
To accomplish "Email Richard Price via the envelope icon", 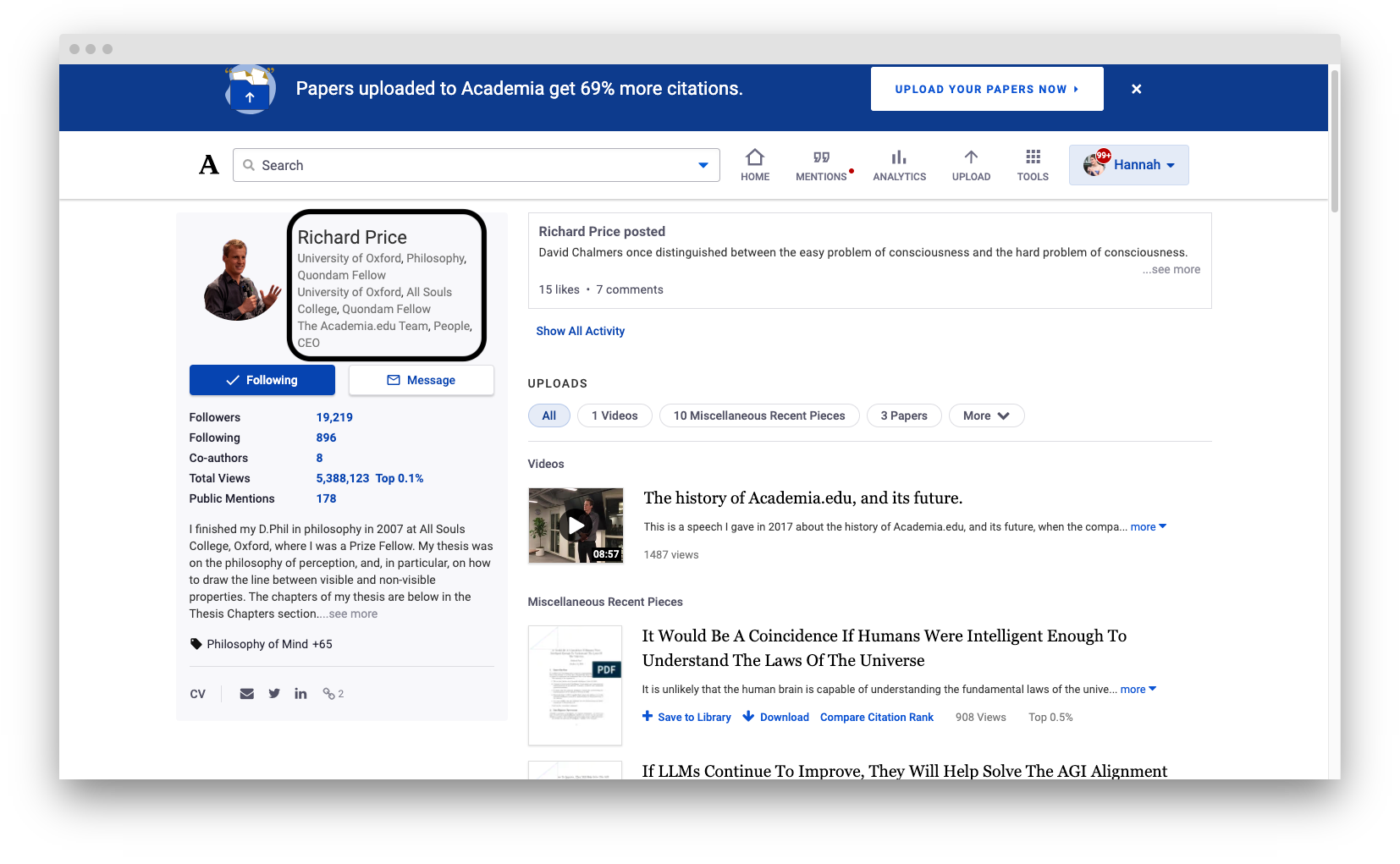I will (x=246, y=693).
